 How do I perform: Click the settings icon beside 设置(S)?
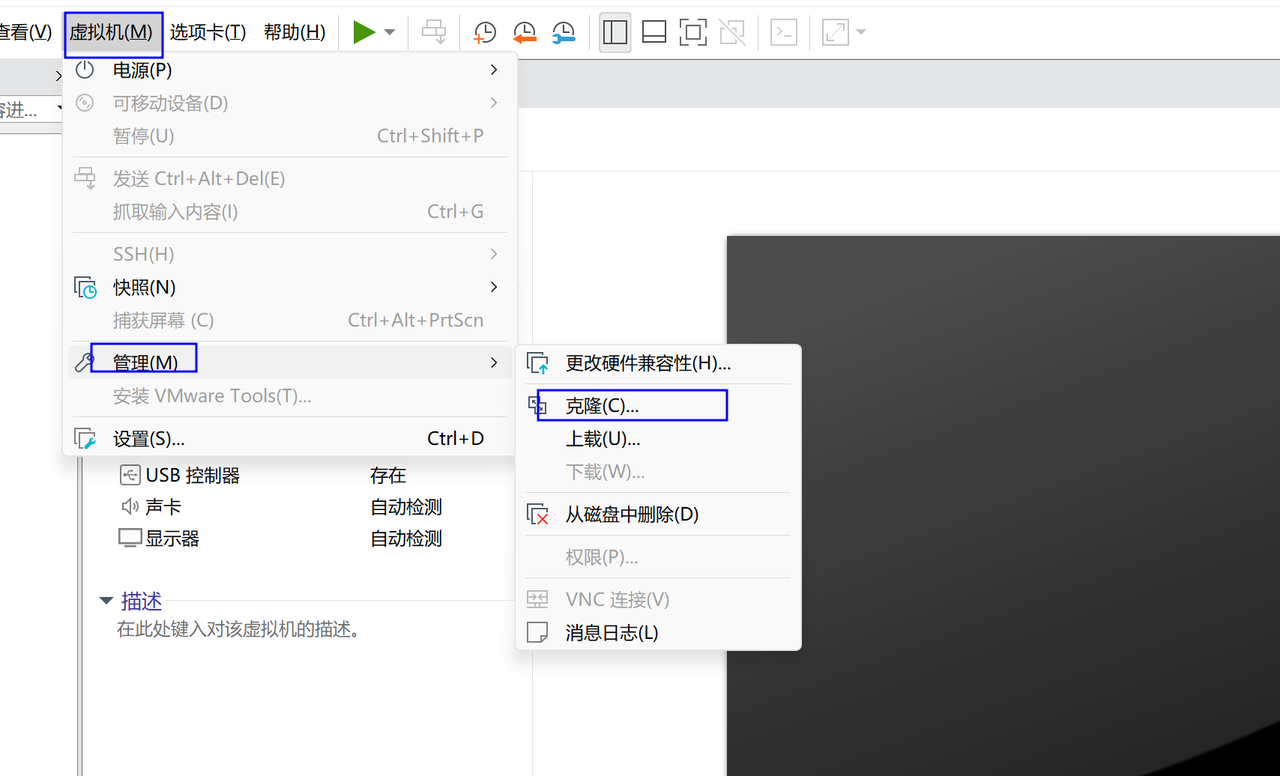pyautogui.click(x=85, y=439)
